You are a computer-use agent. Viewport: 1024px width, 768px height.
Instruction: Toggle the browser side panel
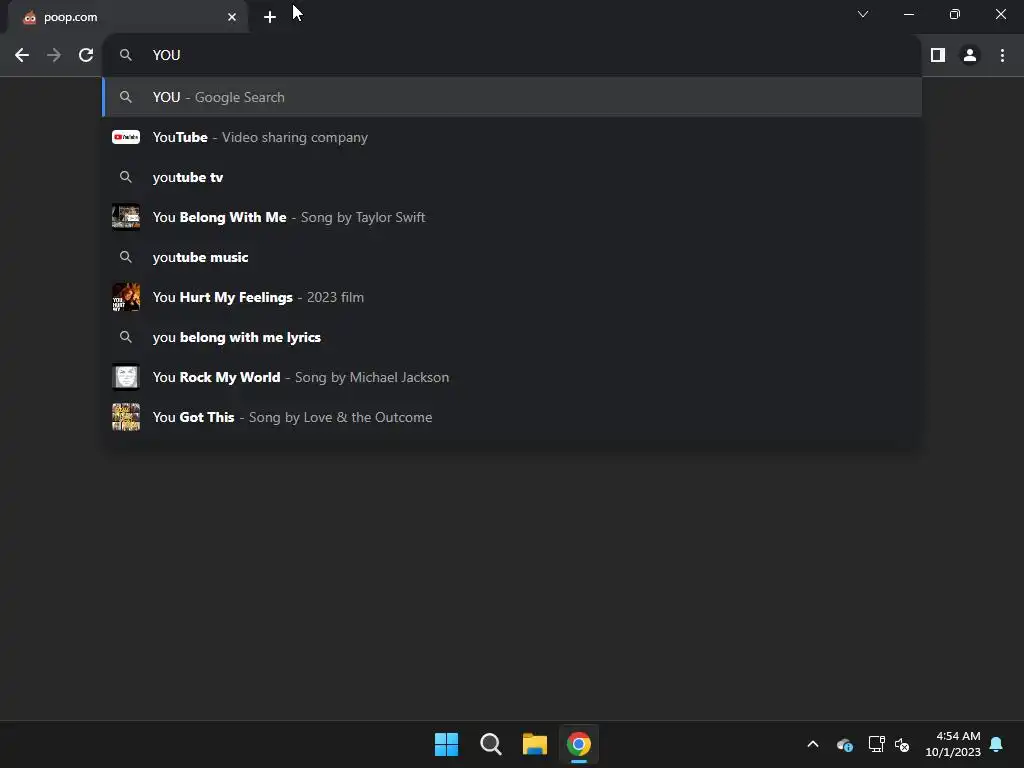coord(938,56)
